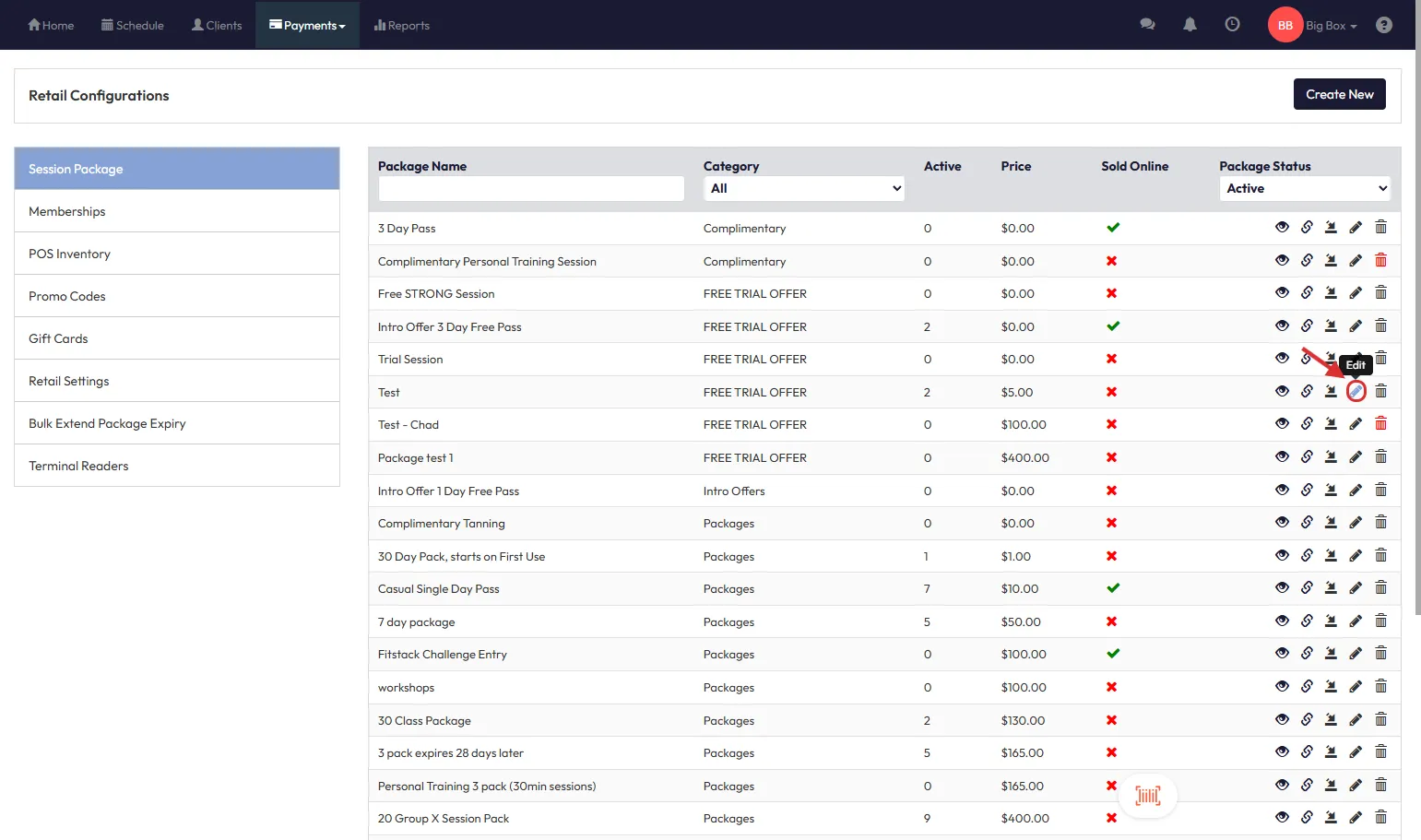Click the edit pencil for Test package
Screen dimensions: 1421x840
coord(1356,392)
